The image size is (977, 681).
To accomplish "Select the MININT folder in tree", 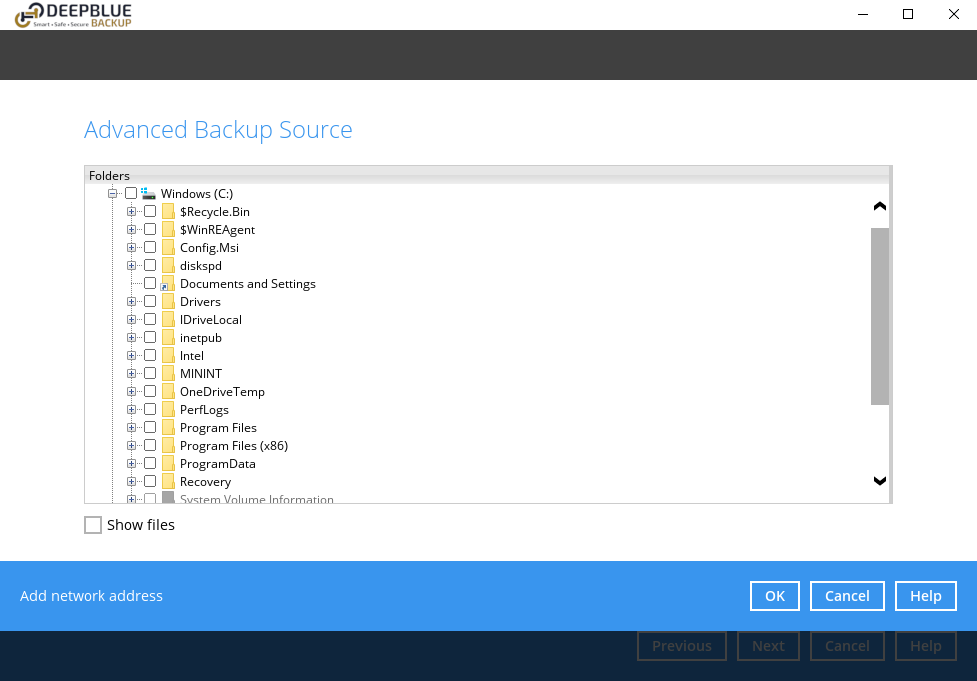I will coord(200,374).
